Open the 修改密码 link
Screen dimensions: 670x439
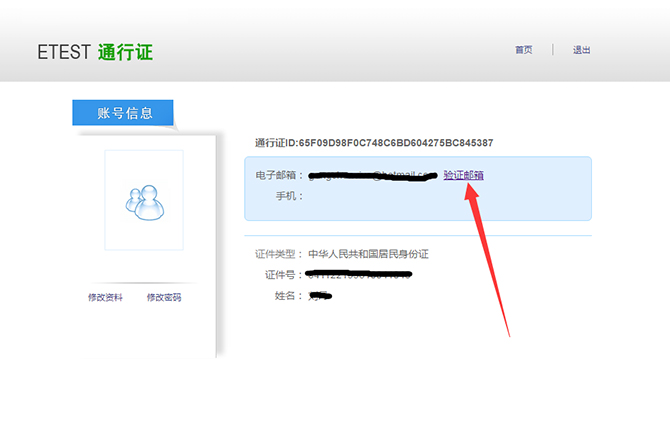164,297
